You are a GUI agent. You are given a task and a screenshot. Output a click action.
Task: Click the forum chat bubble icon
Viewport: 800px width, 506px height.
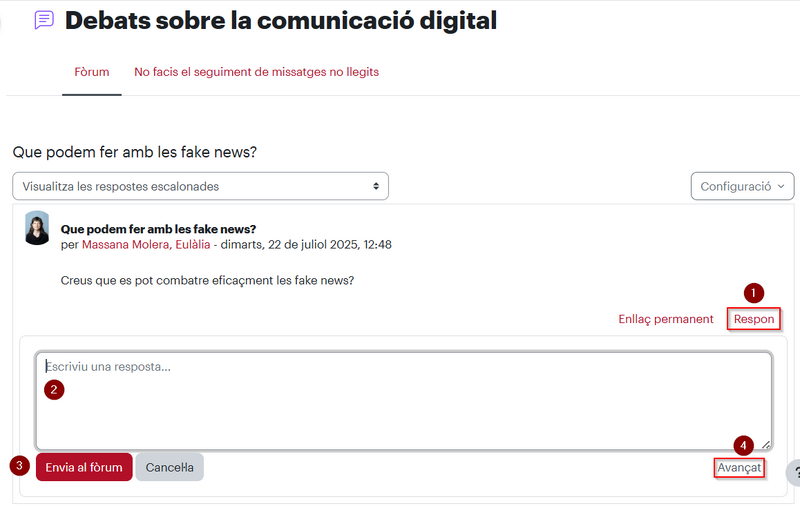[44, 20]
